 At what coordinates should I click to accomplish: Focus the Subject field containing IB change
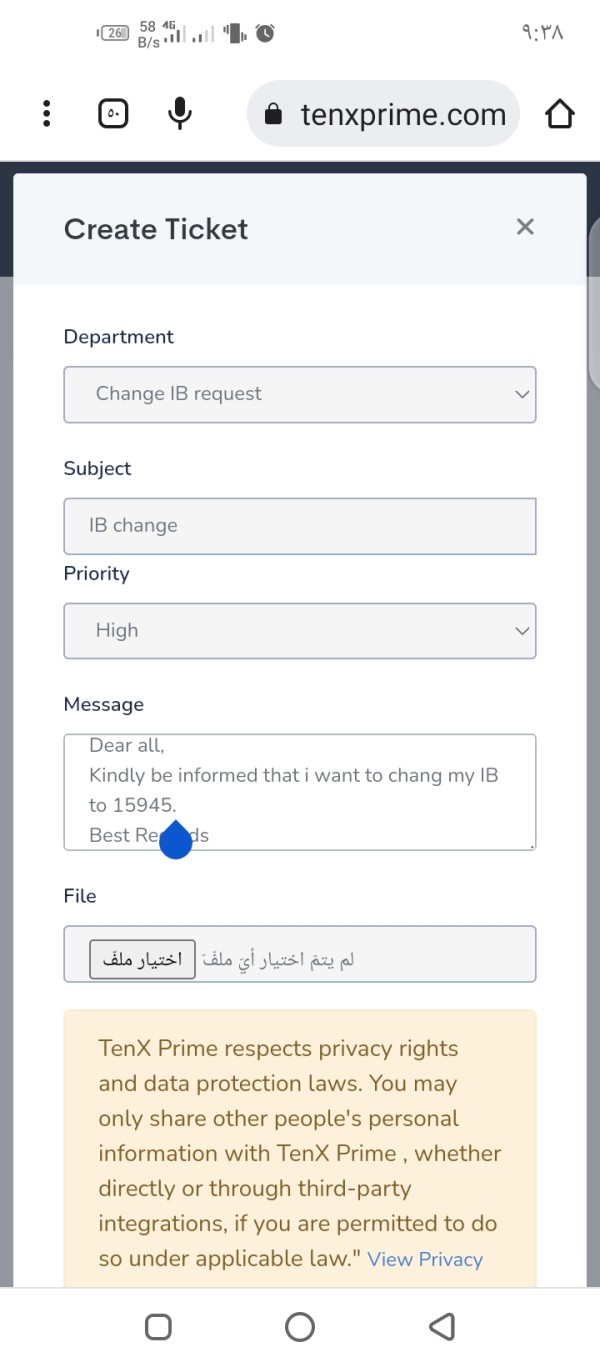[300, 526]
